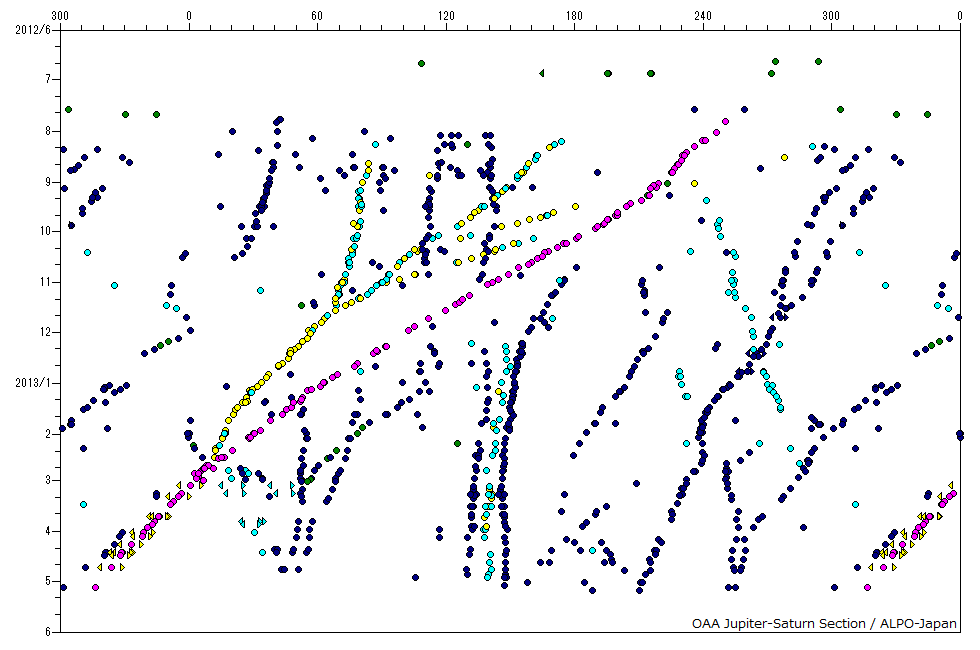Image resolution: width=980 pixels, height=650 pixels.
Task: Click the month "5" label on the vertical axis
Action: click(48, 581)
